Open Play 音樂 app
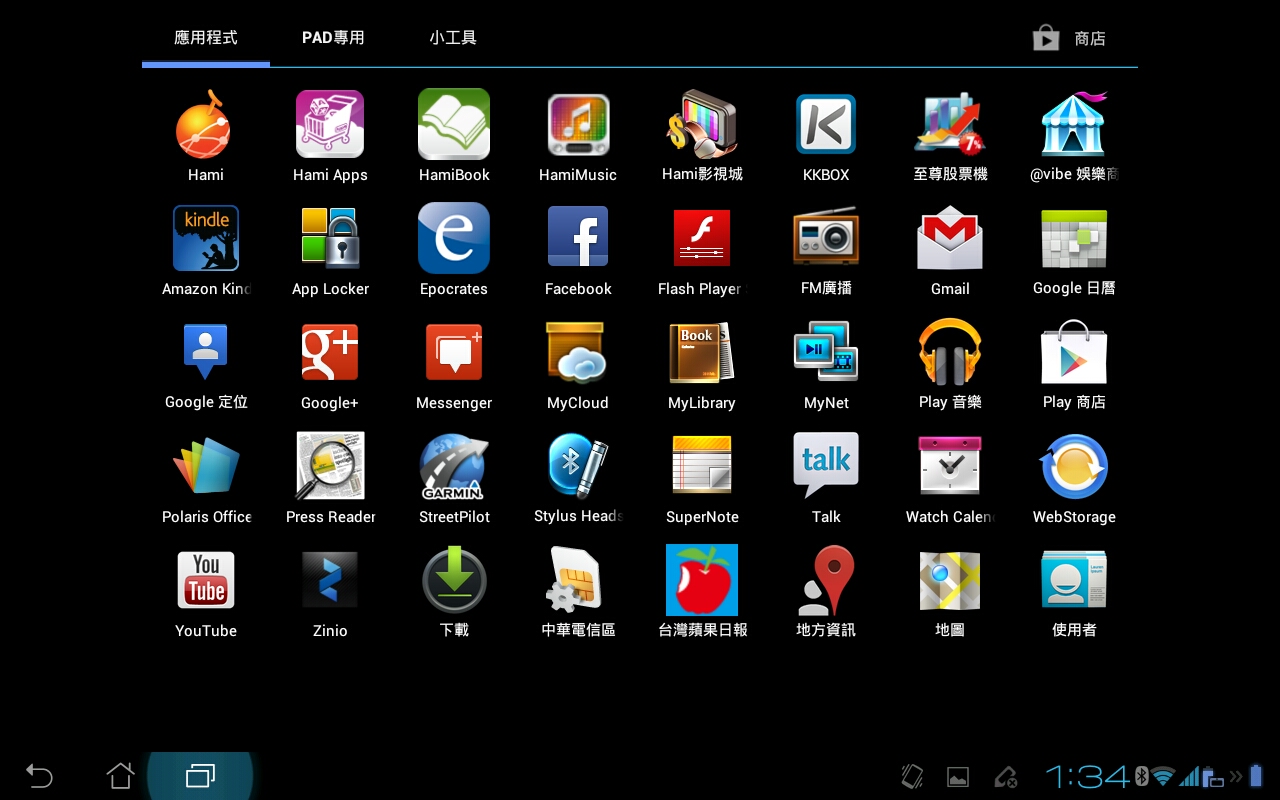The width and height of the screenshot is (1280, 800). tap(950, 352)
